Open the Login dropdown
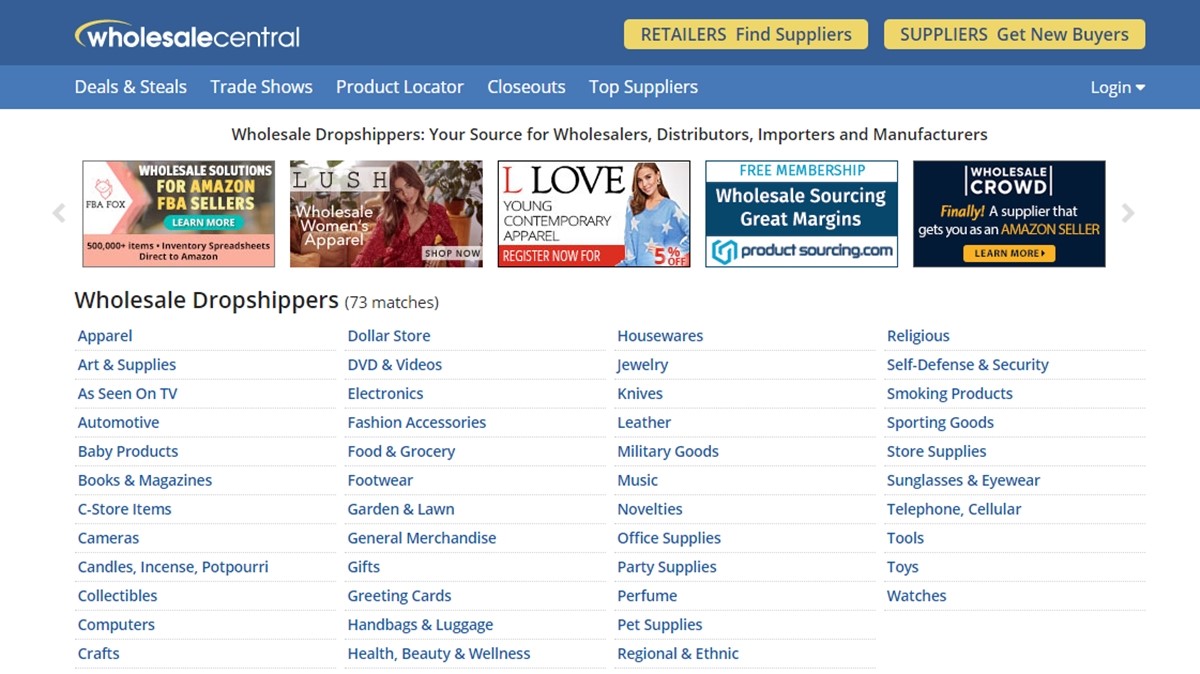Screen dimensions: 1200x674 [1117, 88]
